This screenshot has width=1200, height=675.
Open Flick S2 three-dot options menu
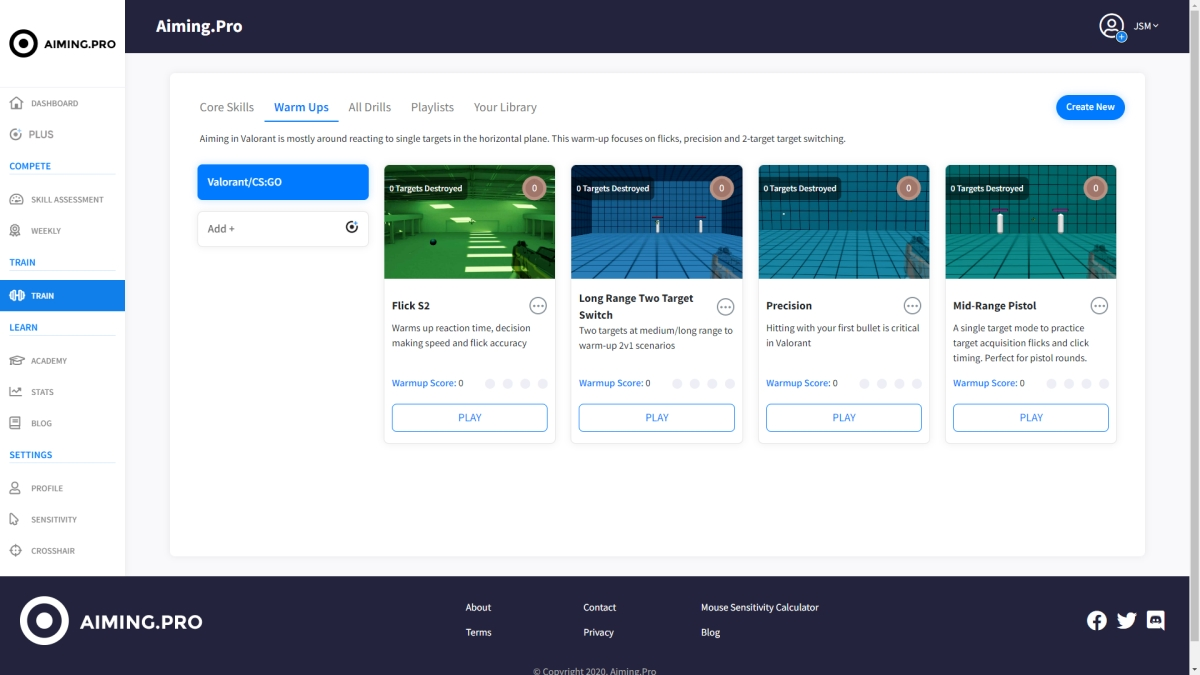coord(538,306)
